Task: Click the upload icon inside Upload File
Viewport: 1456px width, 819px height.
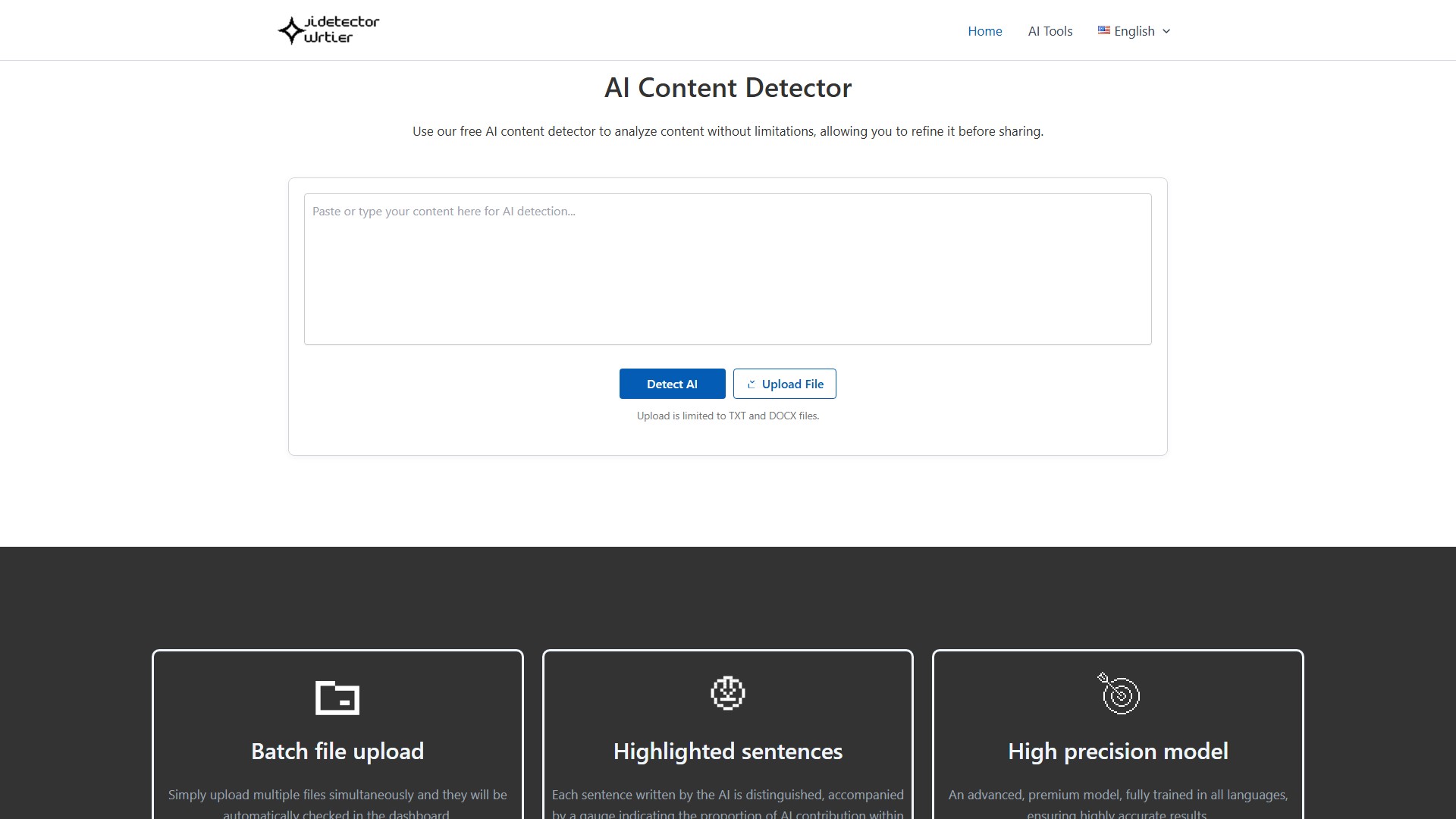Action: [751, 384]
